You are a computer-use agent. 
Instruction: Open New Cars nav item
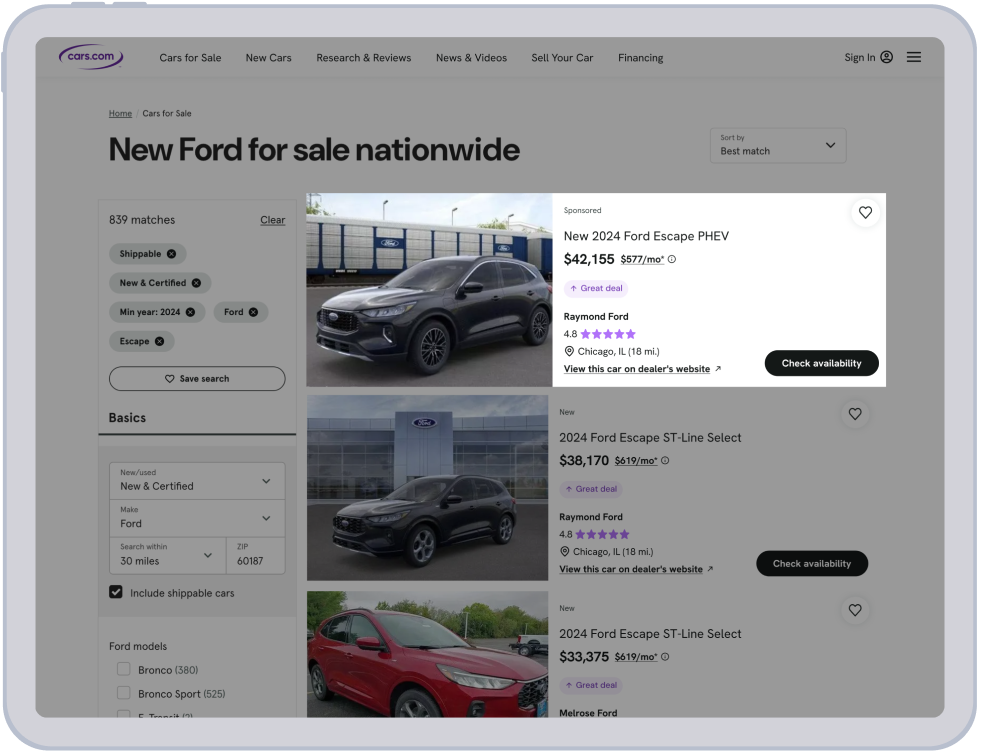click(270, 58)
